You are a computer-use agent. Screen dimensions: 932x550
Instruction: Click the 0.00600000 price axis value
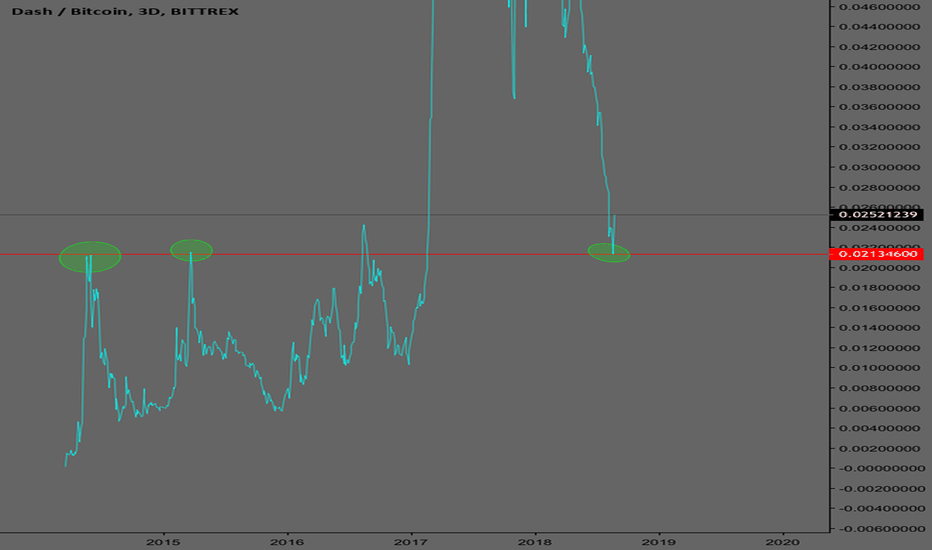[879, 408]
